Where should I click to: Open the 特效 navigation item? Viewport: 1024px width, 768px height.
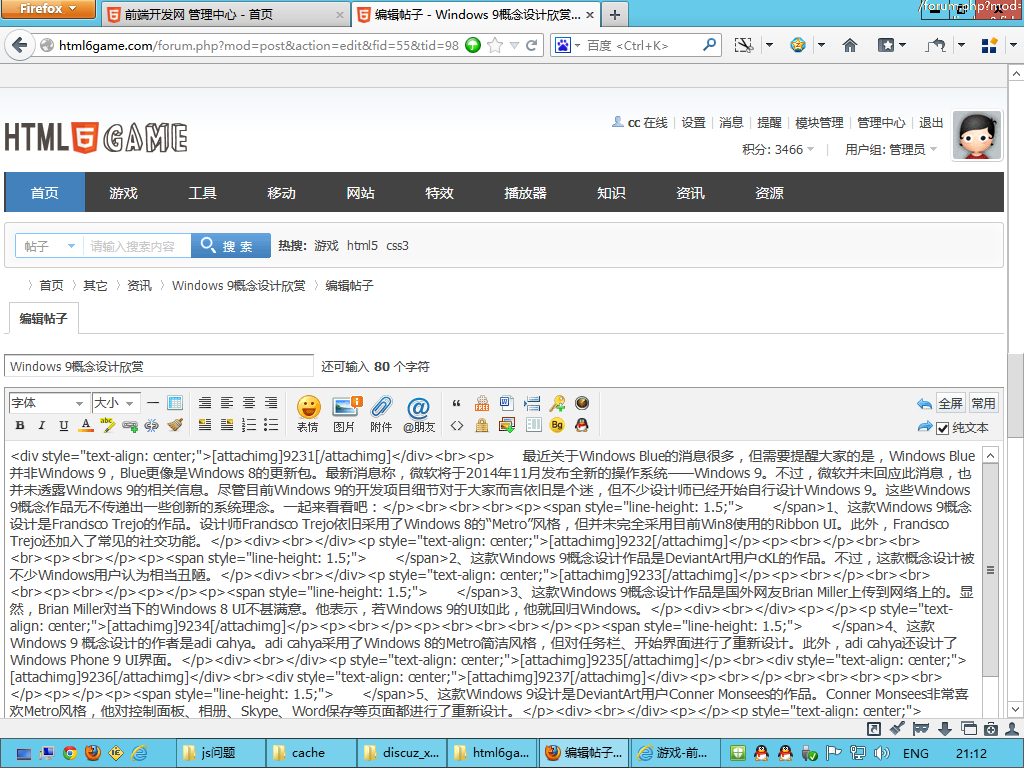pyautogui.click(x=440, y=193)
